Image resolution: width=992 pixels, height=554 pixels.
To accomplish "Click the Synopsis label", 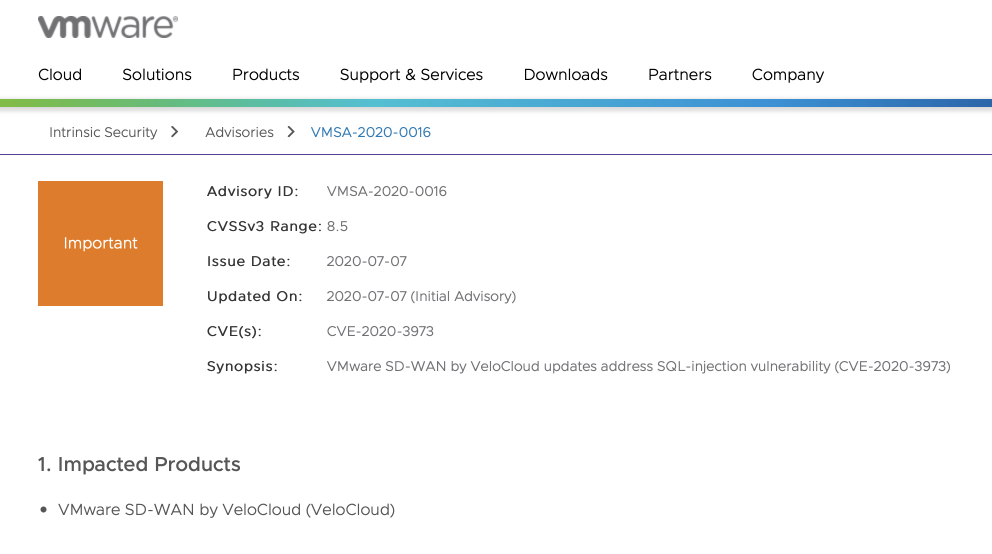I will [242, 366].
